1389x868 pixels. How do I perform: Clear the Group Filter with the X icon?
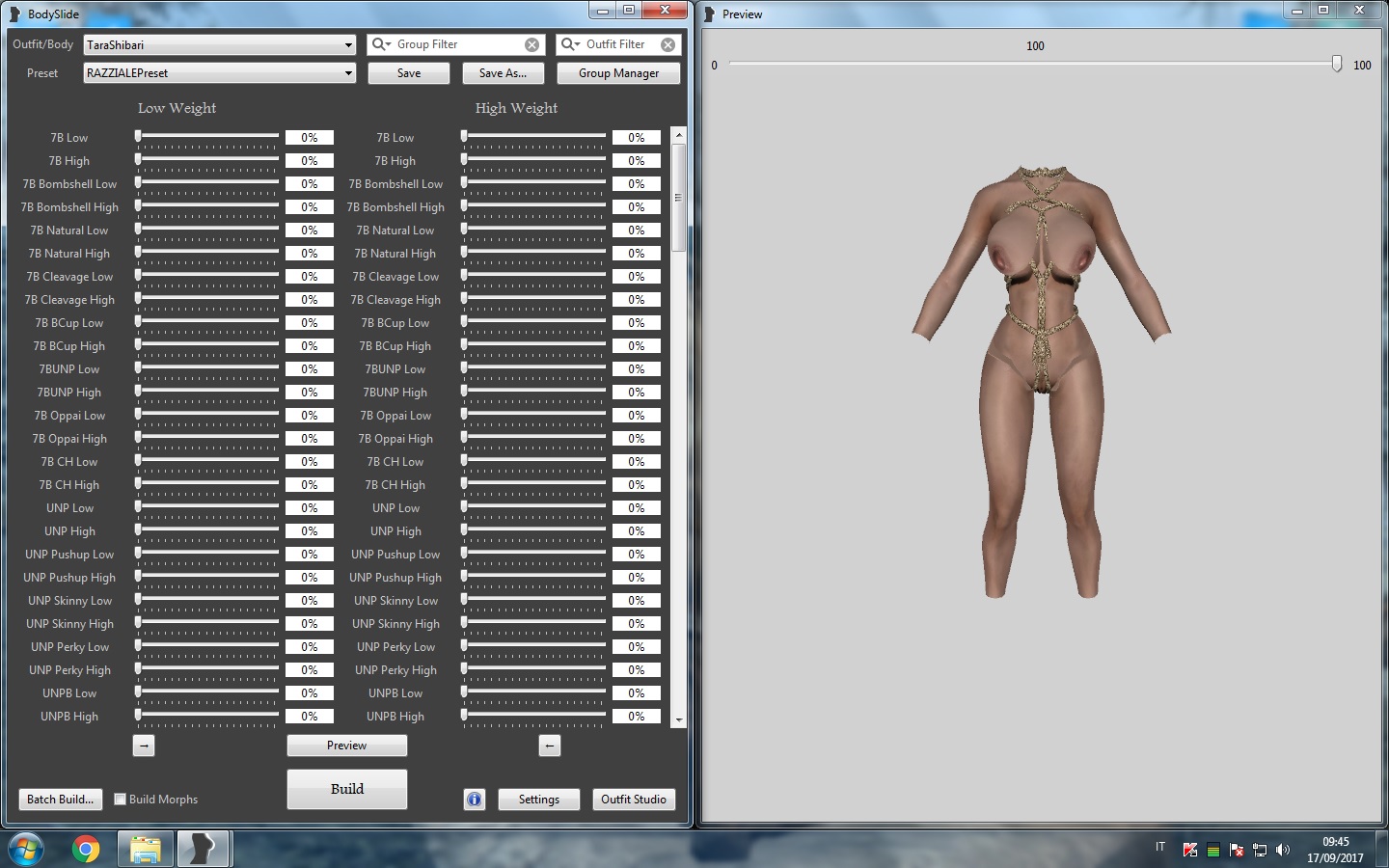click(531, 44)
